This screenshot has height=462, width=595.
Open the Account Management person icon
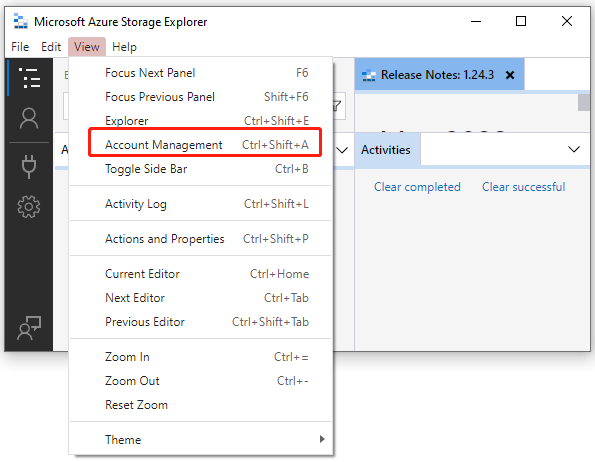[x=29, y=118]
